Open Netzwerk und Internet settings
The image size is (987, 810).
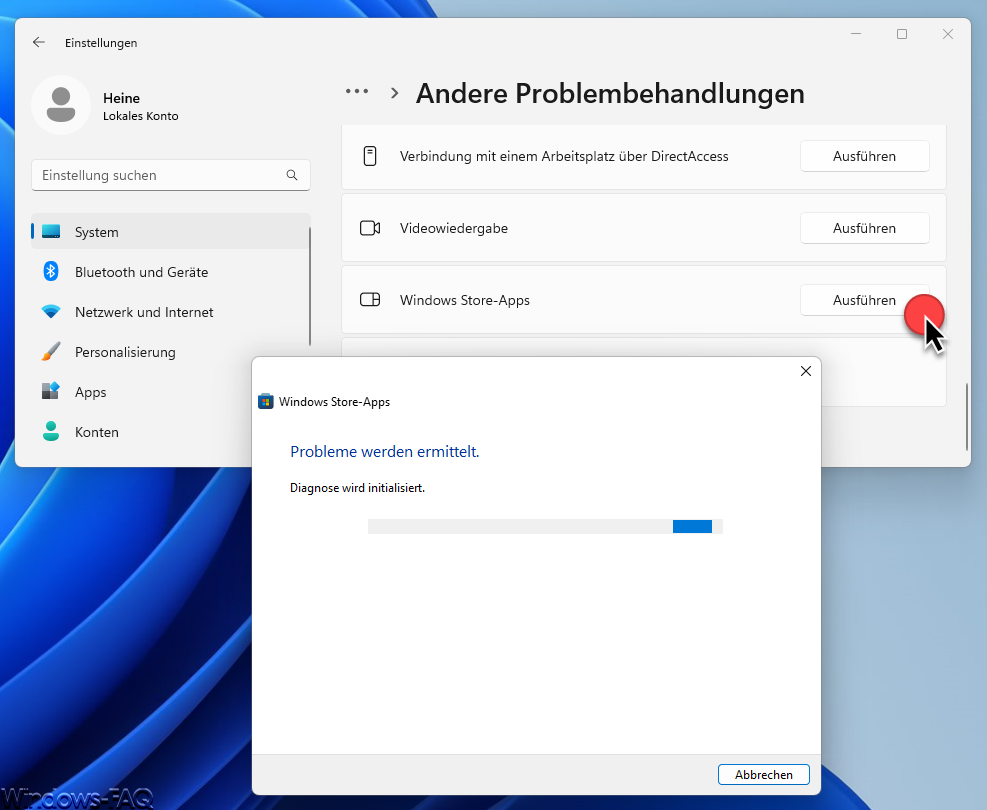tap(171, 312)
